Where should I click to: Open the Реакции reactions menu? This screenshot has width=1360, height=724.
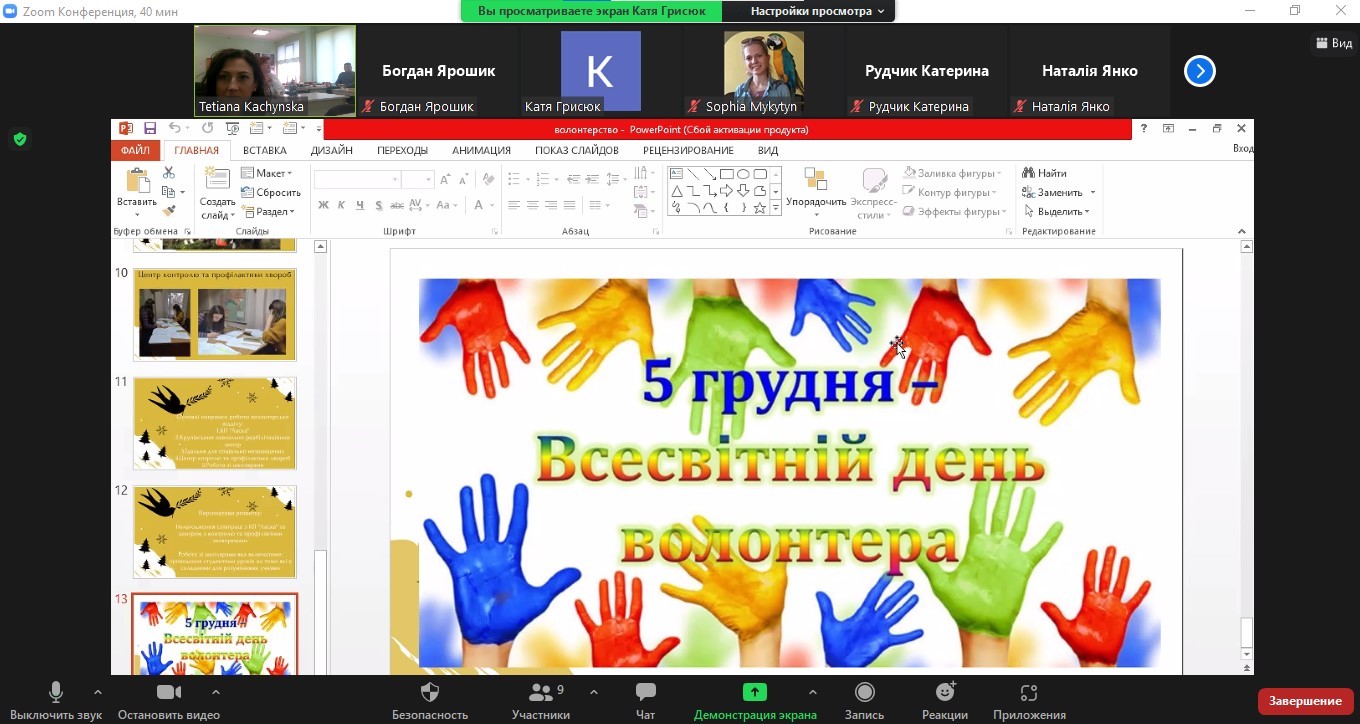click(x=944, y=692)
